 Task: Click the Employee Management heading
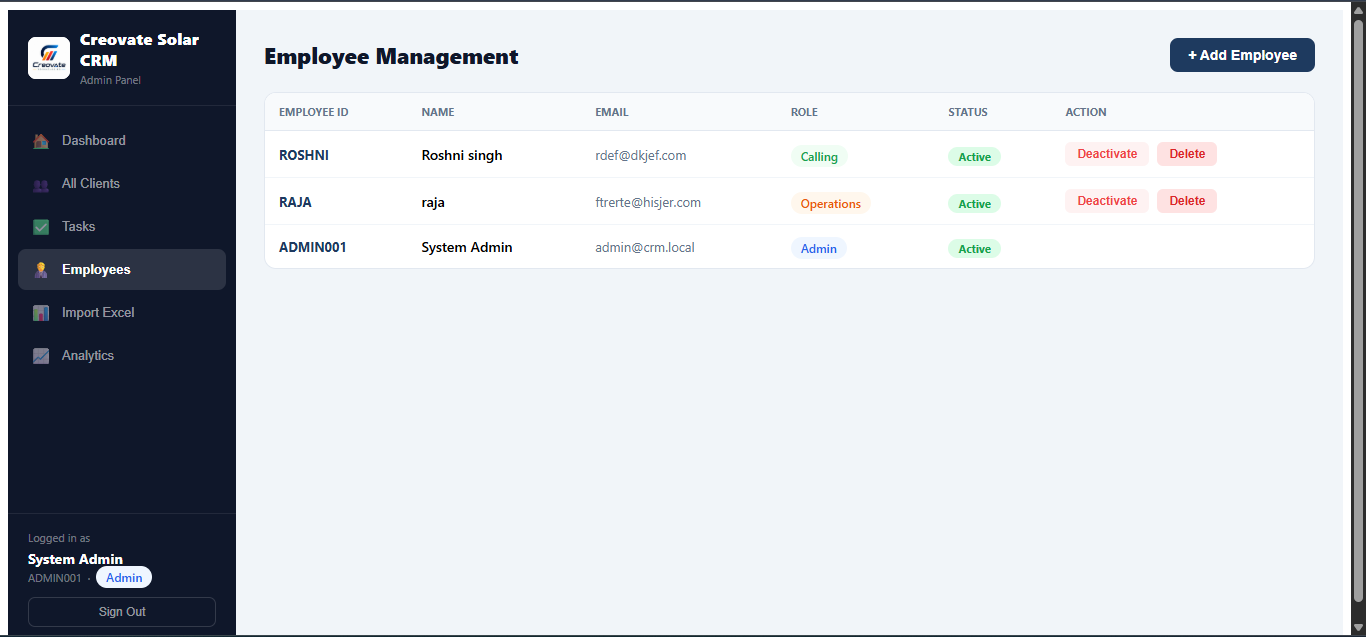point(391,57)
